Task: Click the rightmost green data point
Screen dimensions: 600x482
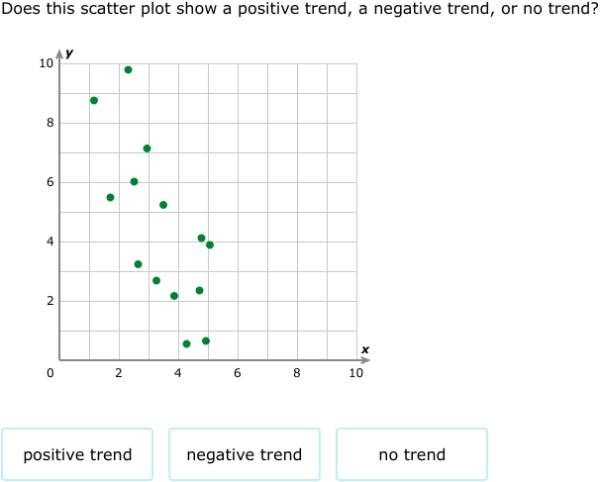Action: [210, 245]
